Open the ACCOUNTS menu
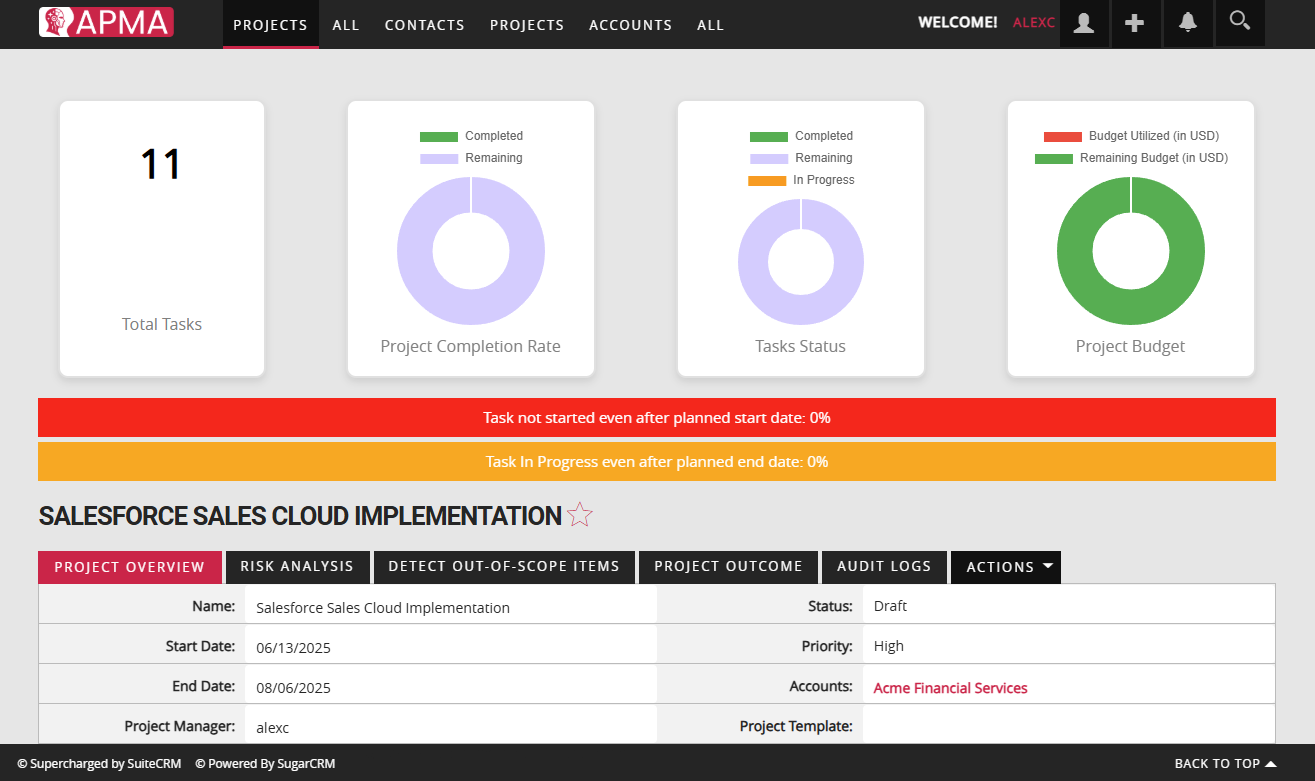The height and width of the screenshot is (781, 1315). click(x=631, y=25)
